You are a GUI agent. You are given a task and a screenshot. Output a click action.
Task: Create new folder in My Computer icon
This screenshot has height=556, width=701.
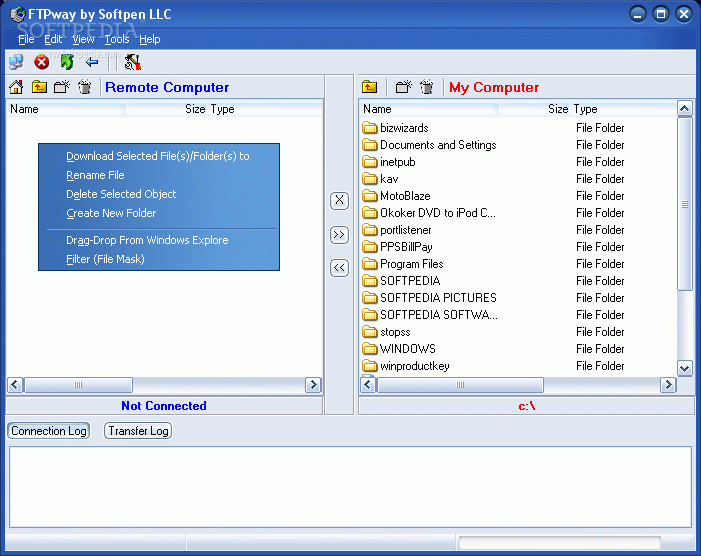[x=403, y=87]
